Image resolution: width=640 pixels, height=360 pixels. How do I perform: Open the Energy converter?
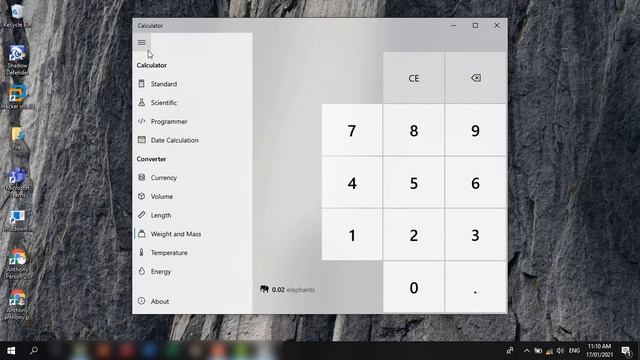click(192, 271)
